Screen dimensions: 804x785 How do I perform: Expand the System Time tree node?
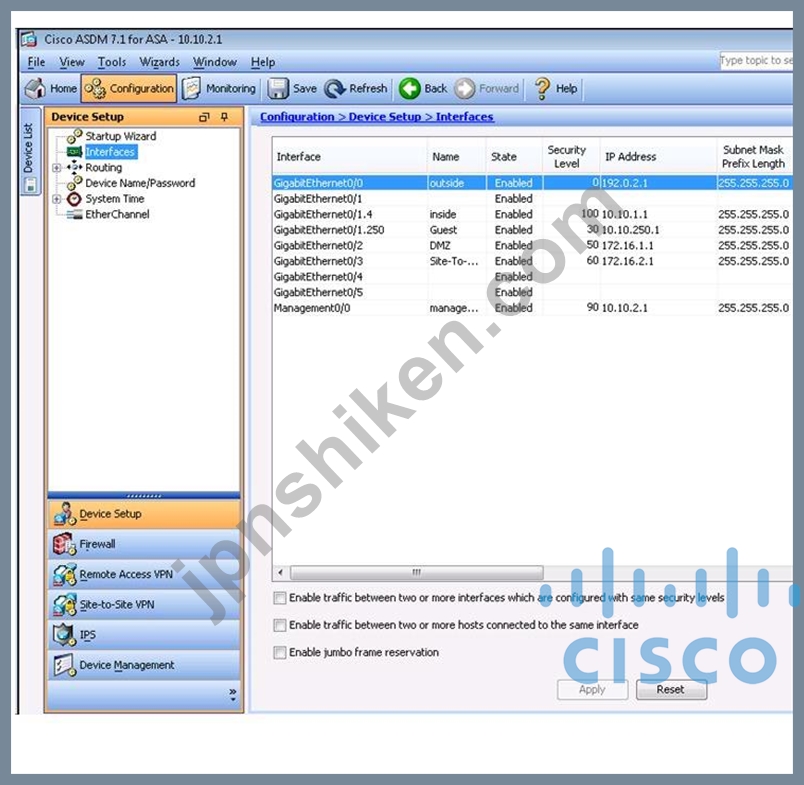(56, 199)
